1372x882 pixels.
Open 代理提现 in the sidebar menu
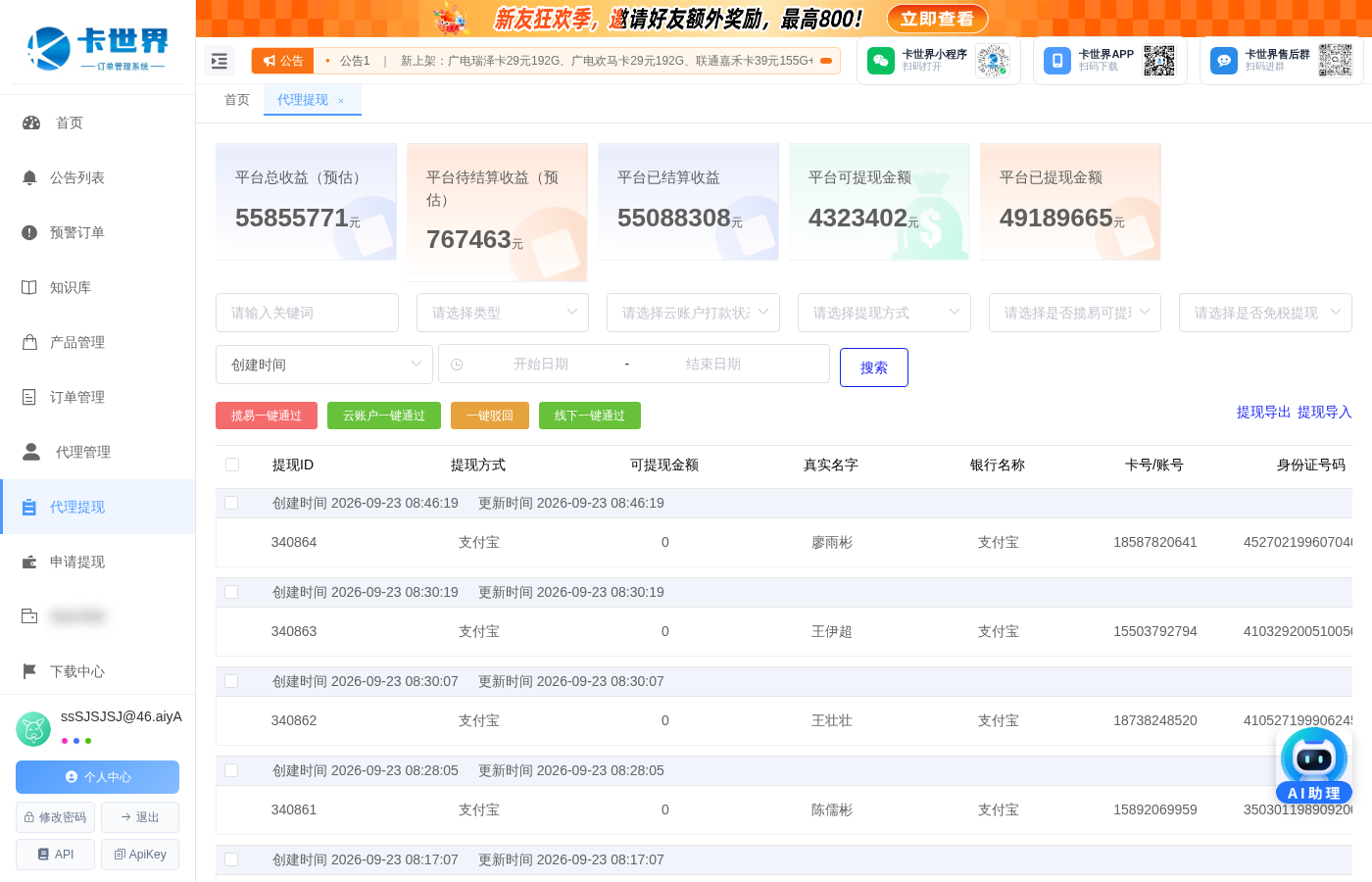point(98,507)
